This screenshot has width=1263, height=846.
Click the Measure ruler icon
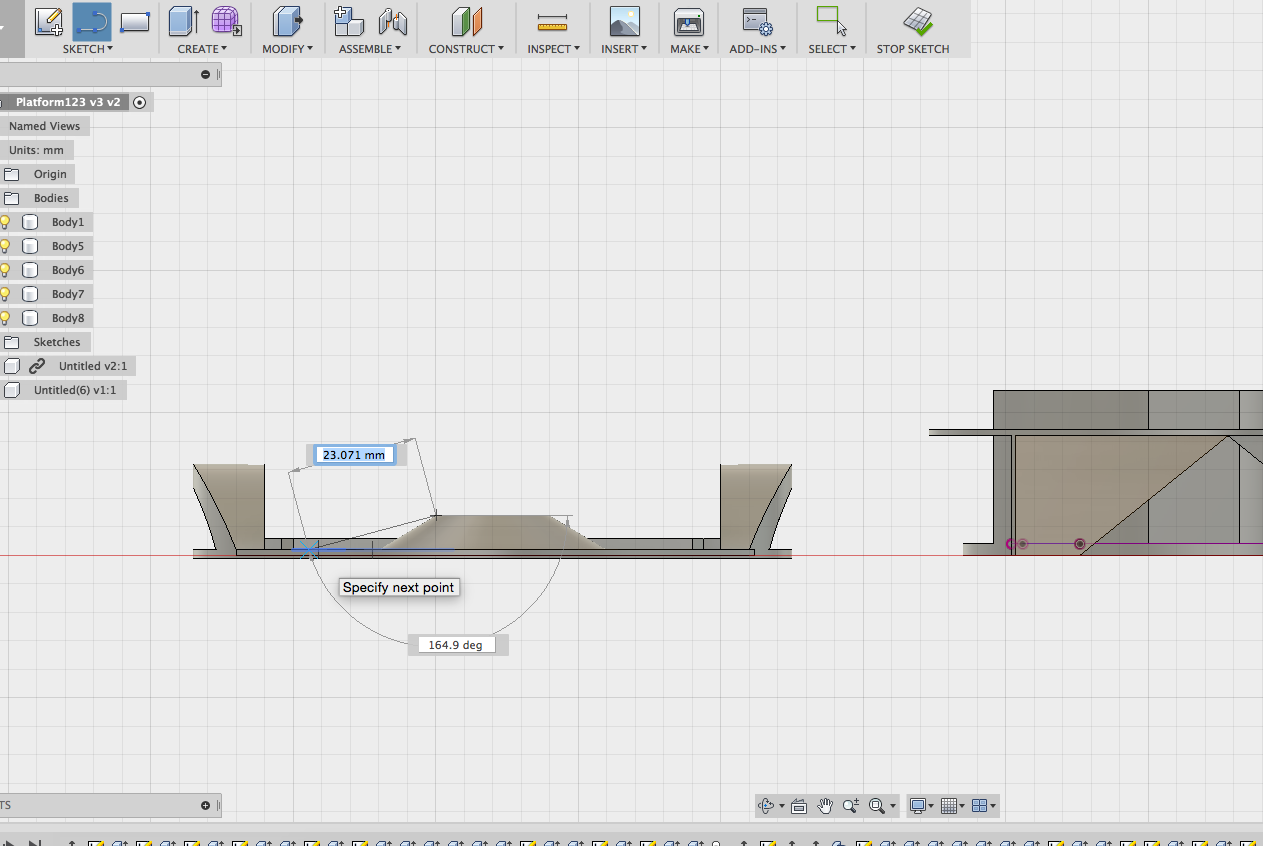click(551, 21)
